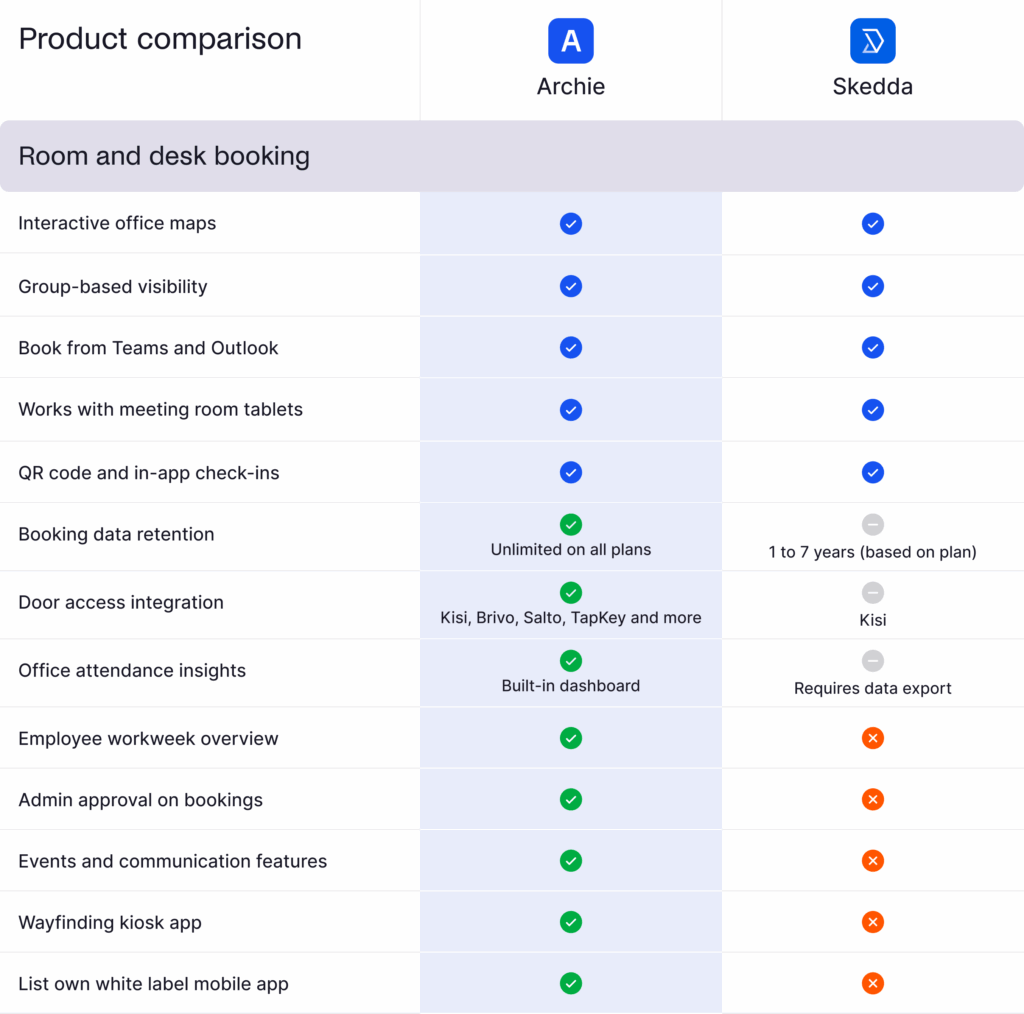Viewport: 1024px width, 1014px height.
Task: Click the Works with meeting room tablets label
Action: click(x=160, y=409)
